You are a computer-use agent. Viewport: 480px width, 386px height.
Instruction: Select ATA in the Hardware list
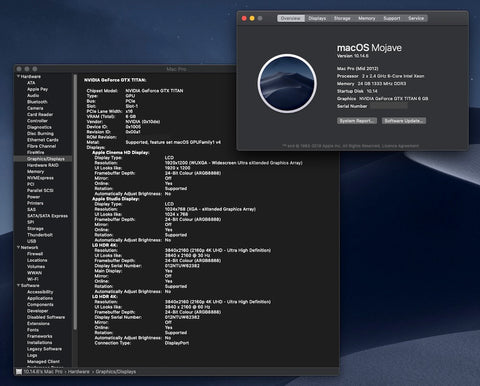(31, 83)
